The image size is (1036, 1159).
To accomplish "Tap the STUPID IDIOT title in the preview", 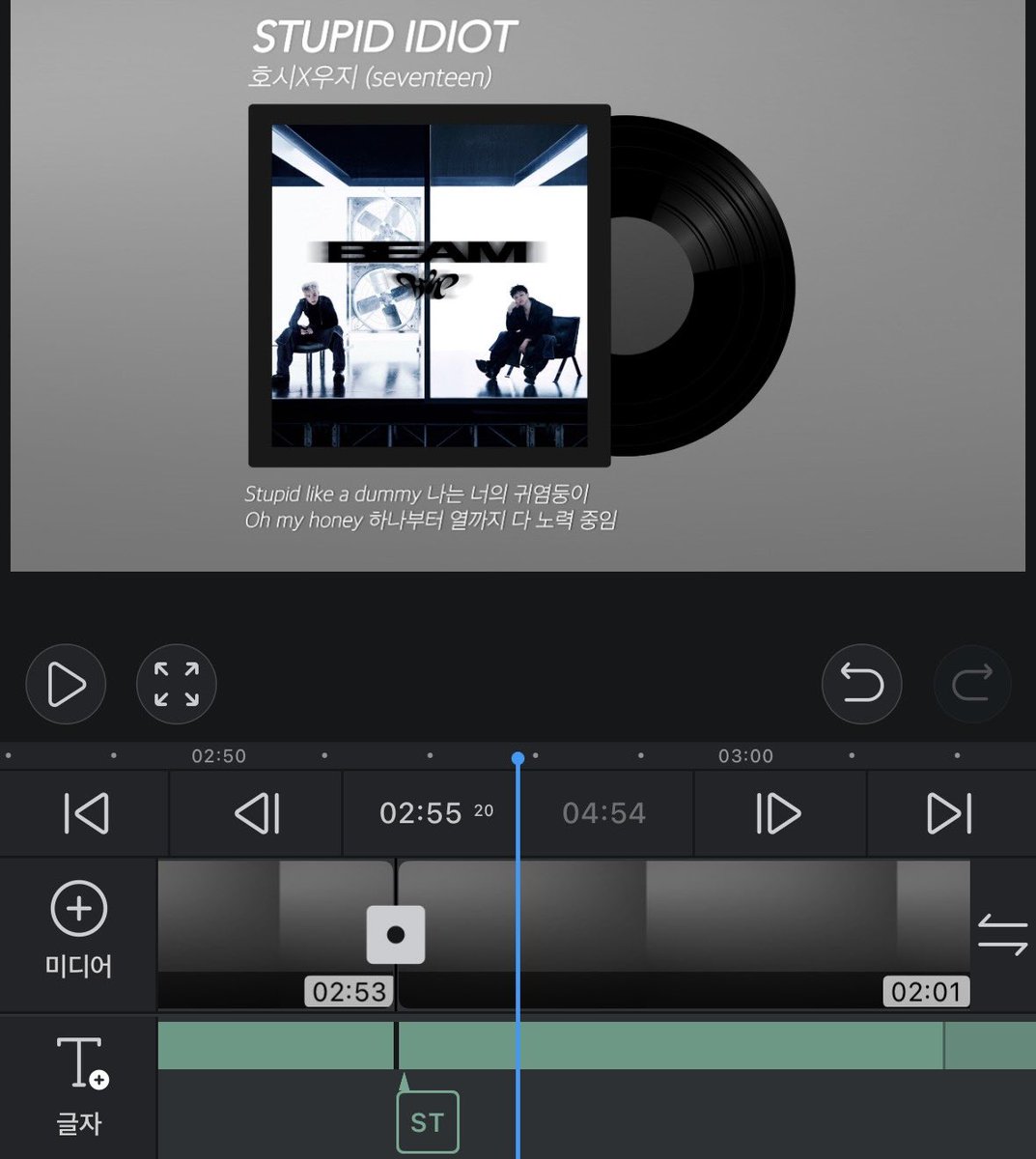I will [x=384, y=38].
